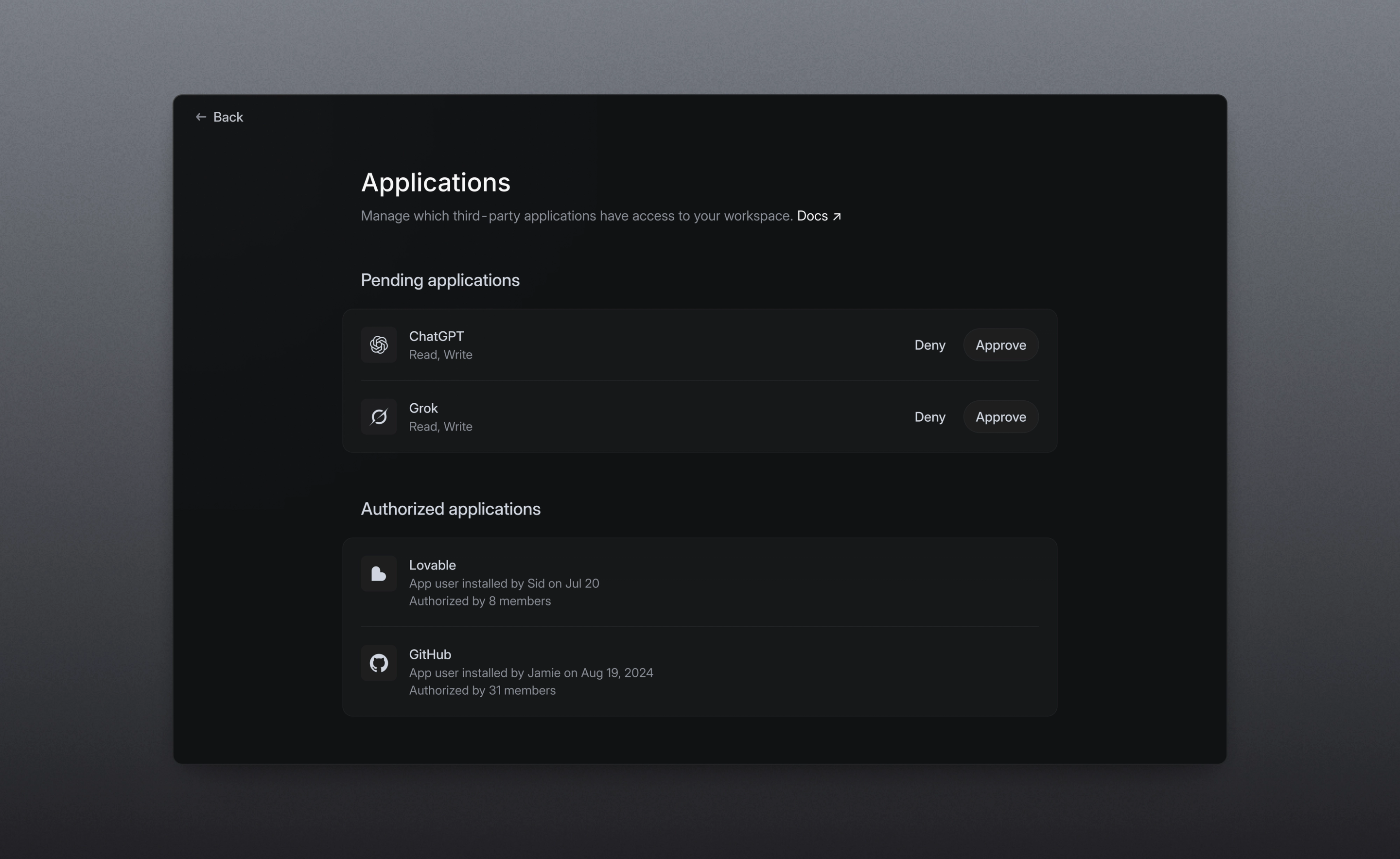1400x859 pixels.
Task: Click ChatGPT's Read, Write permissions
Action: click(440, 355)
